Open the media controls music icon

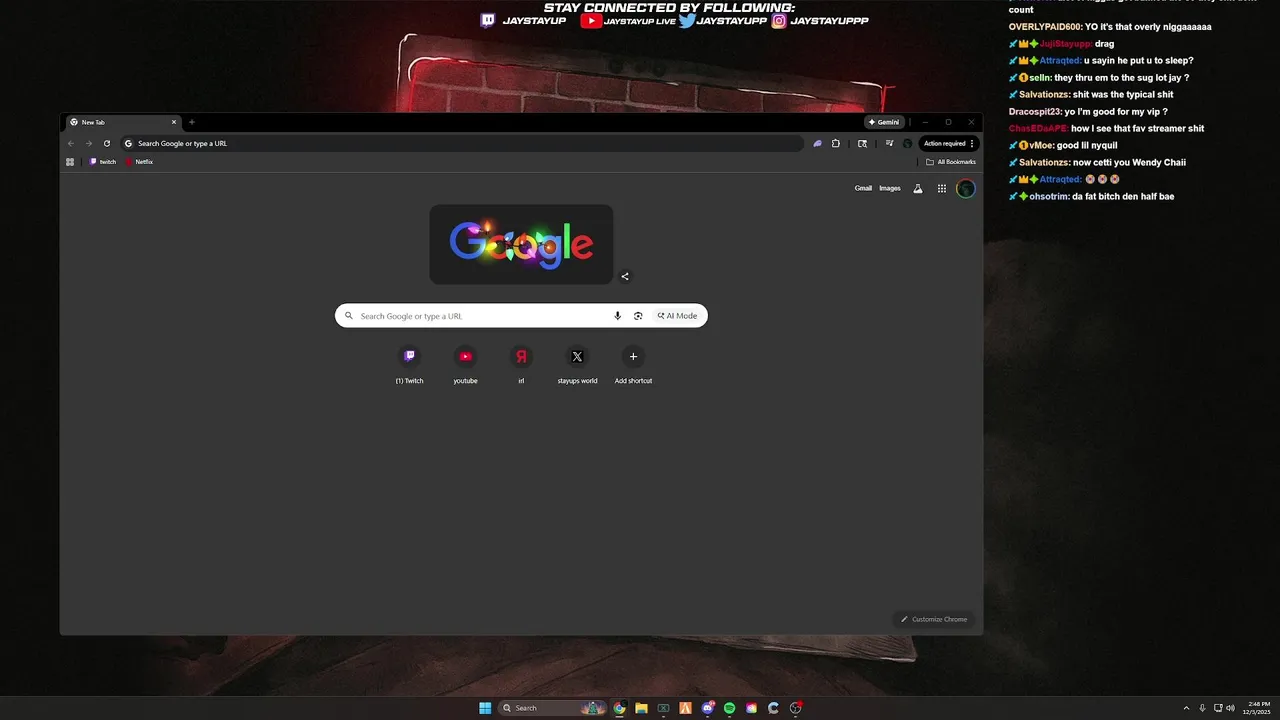coord(889,143)
